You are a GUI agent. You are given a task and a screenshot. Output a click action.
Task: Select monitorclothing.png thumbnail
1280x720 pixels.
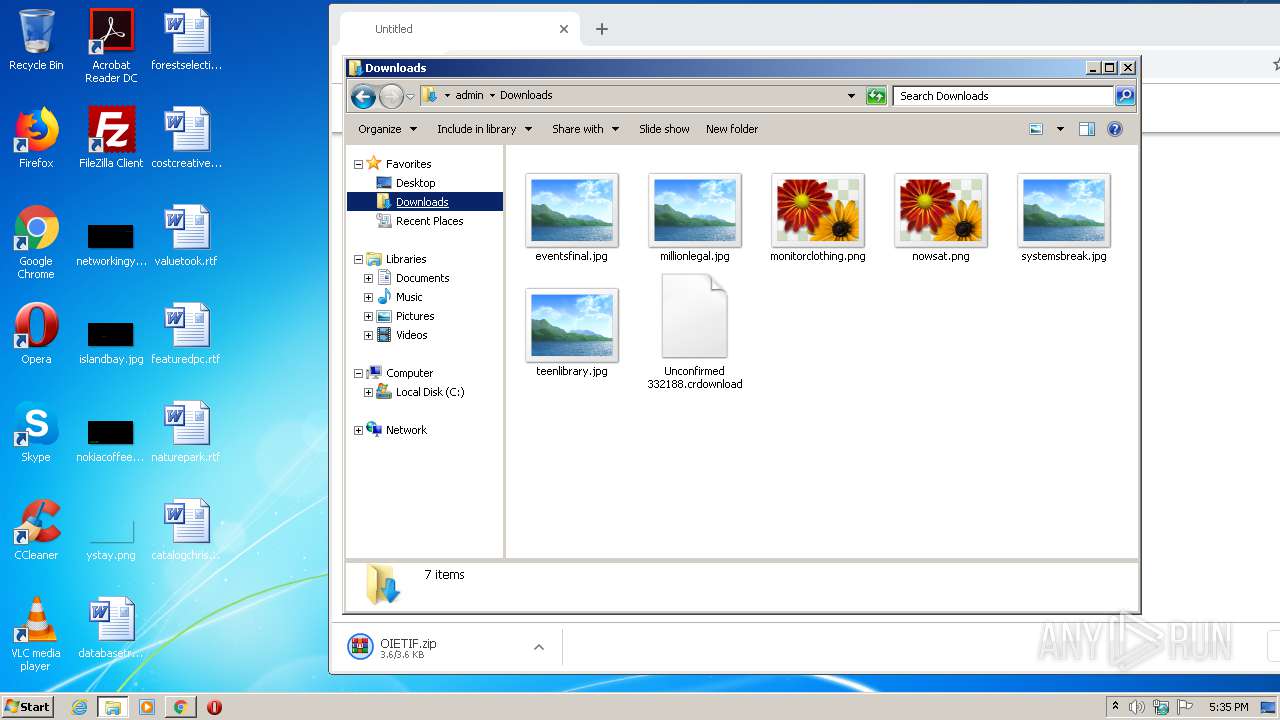click(818, 217)
